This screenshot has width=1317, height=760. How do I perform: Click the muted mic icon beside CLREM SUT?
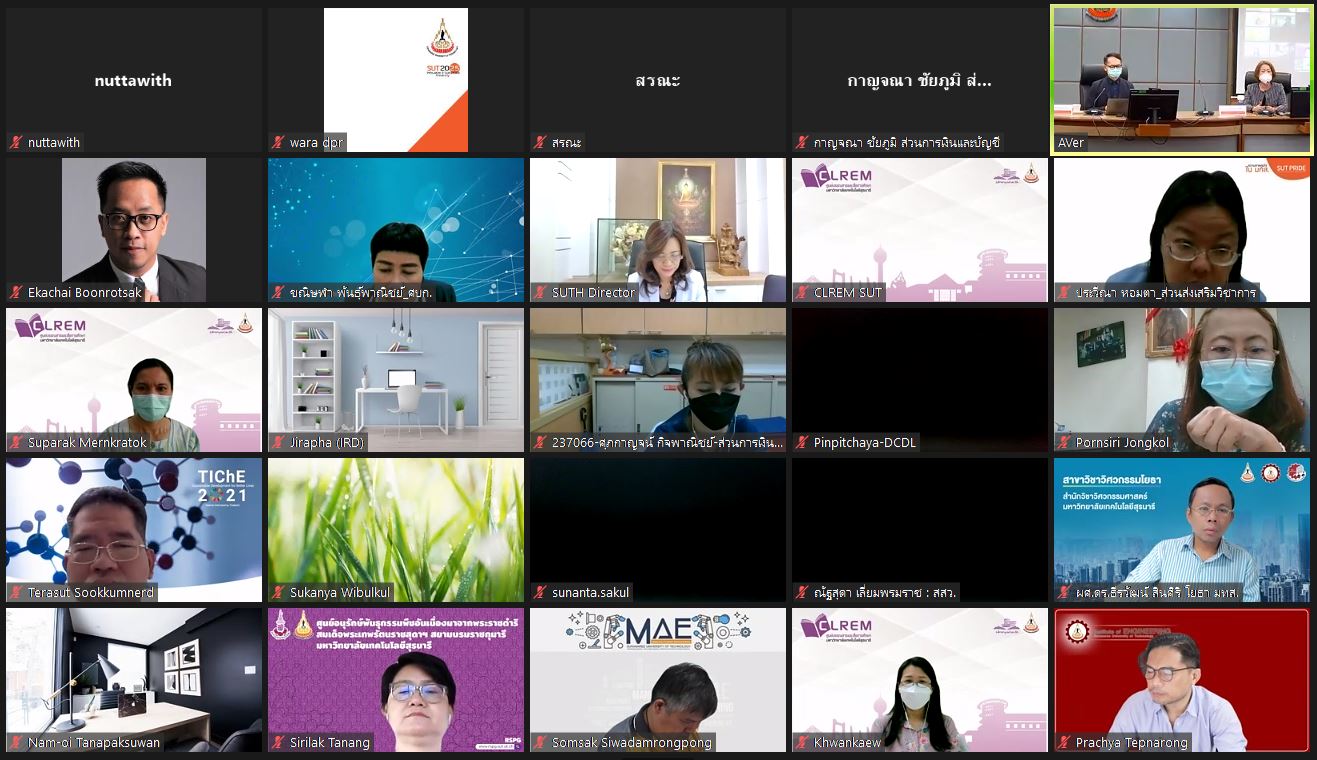pos(802,292)
